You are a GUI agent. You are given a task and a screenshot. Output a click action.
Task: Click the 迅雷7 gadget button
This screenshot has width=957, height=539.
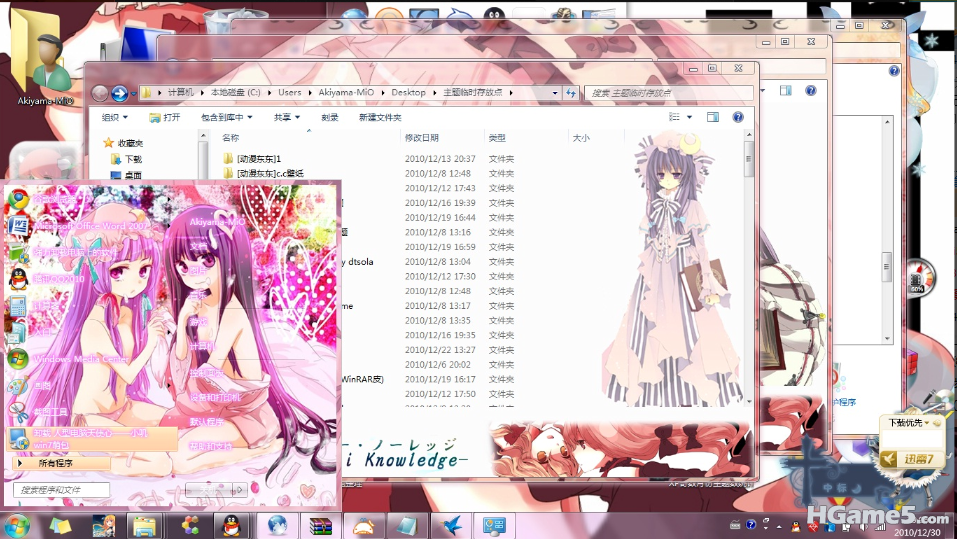(x=912, y=458)
